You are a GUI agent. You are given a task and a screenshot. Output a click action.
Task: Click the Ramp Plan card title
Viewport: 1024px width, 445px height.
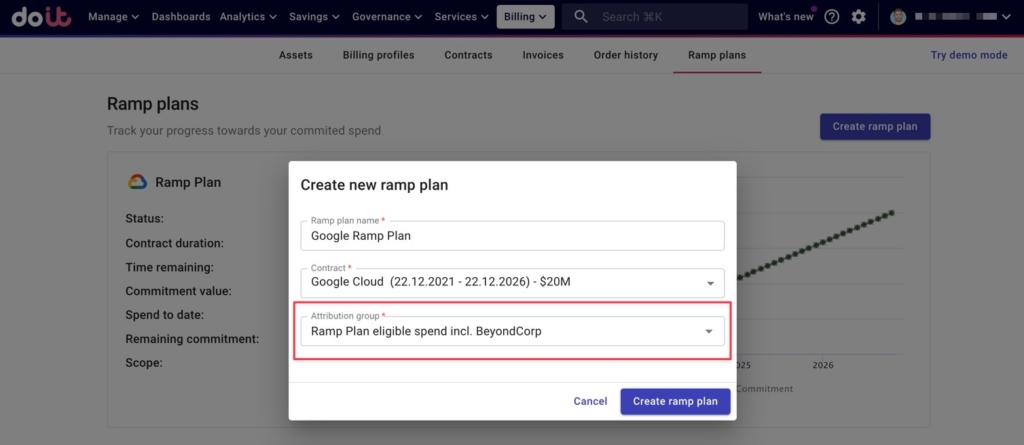[x=188, y=183]
